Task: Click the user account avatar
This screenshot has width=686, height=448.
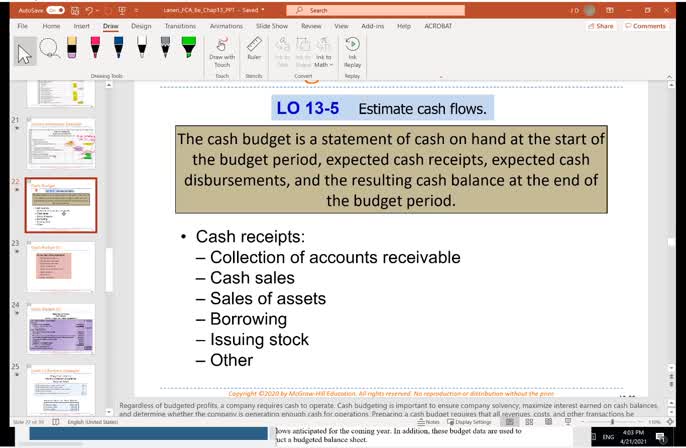Action: (x=590, y=10)
